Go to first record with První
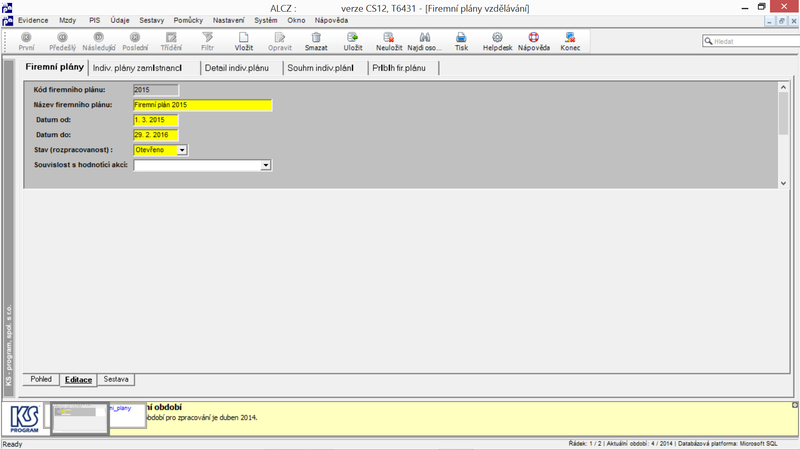800x450 pixels. coord(27,41)
